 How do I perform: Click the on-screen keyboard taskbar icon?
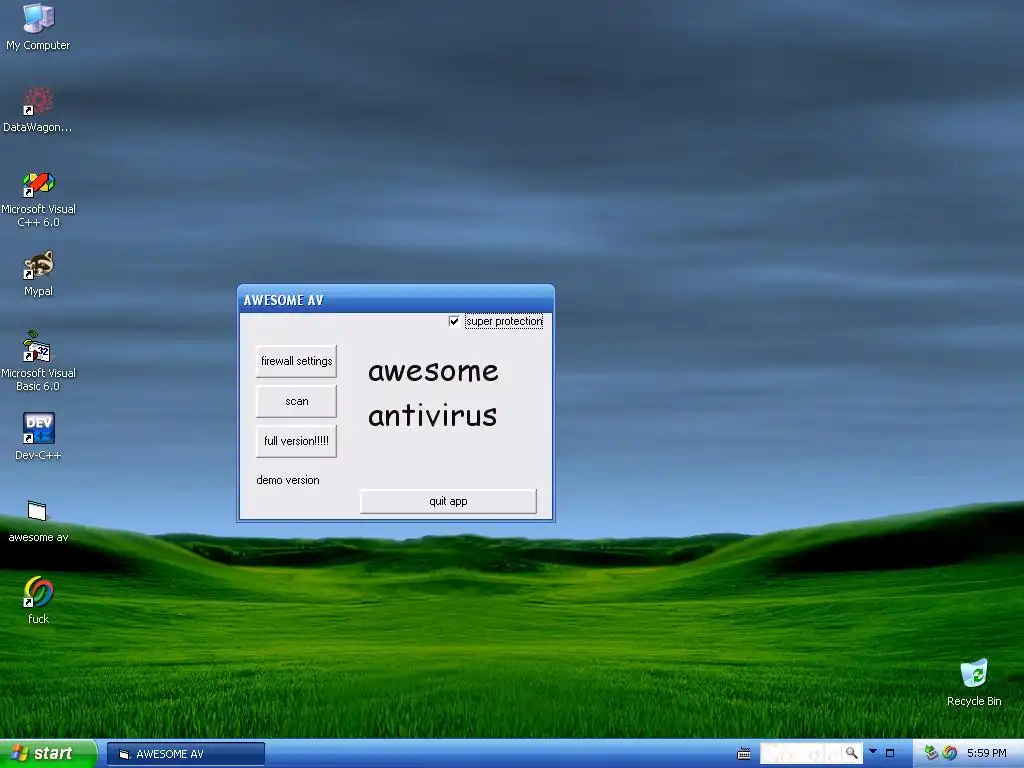(744, 754)
